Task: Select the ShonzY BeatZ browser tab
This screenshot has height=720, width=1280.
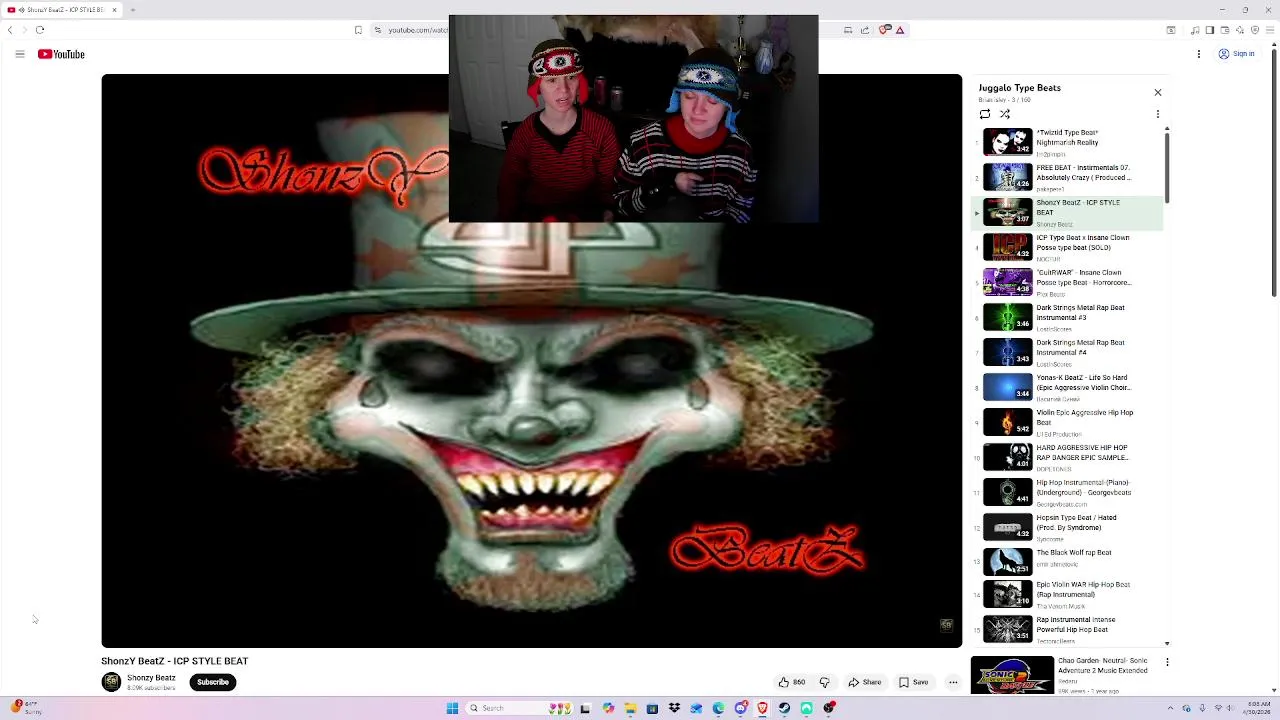Action: click(62, 10)
